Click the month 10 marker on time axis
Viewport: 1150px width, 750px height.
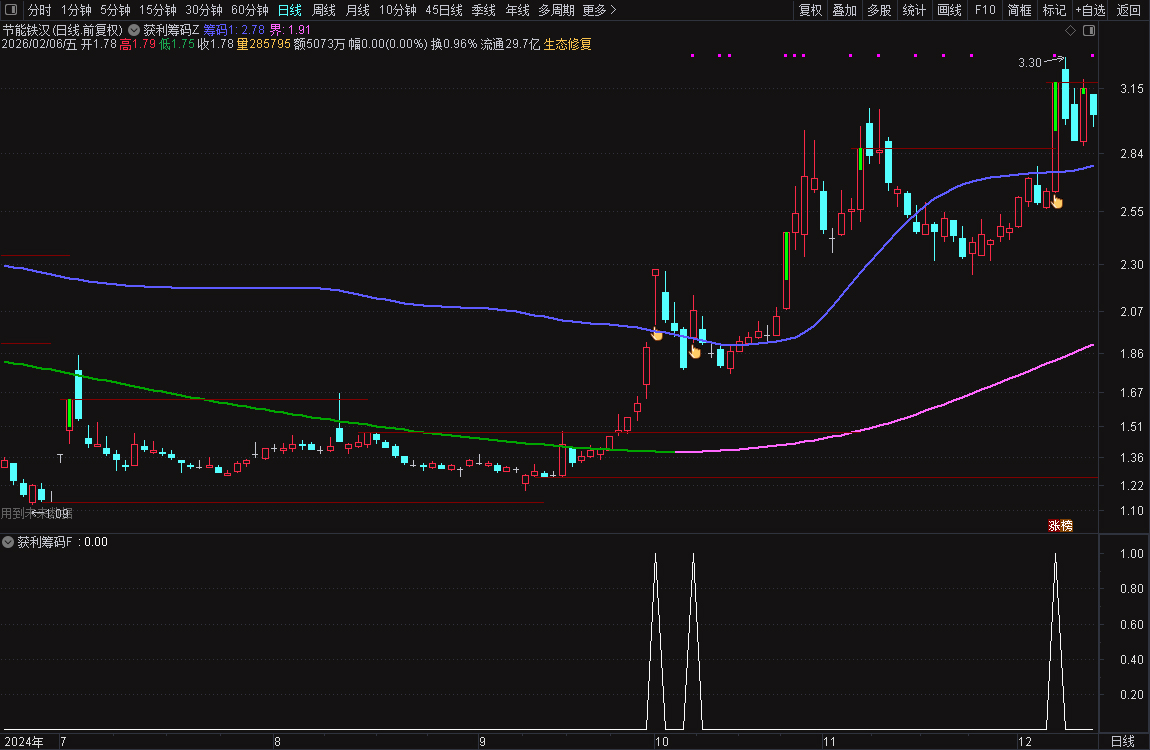click(662, 741)
